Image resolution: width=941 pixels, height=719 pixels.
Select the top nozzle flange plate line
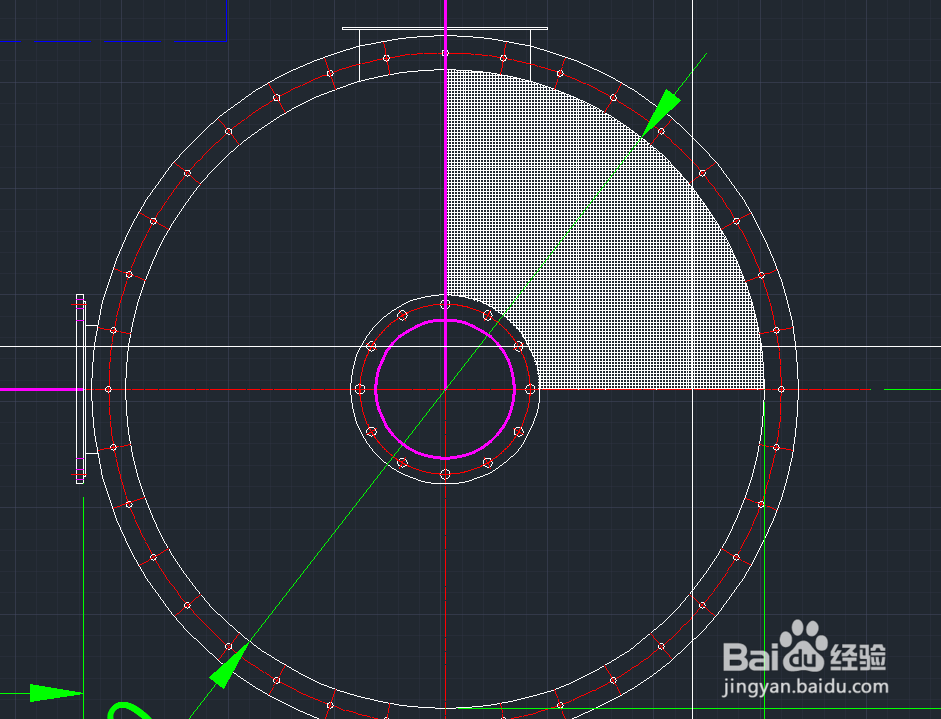click(445, 28)
